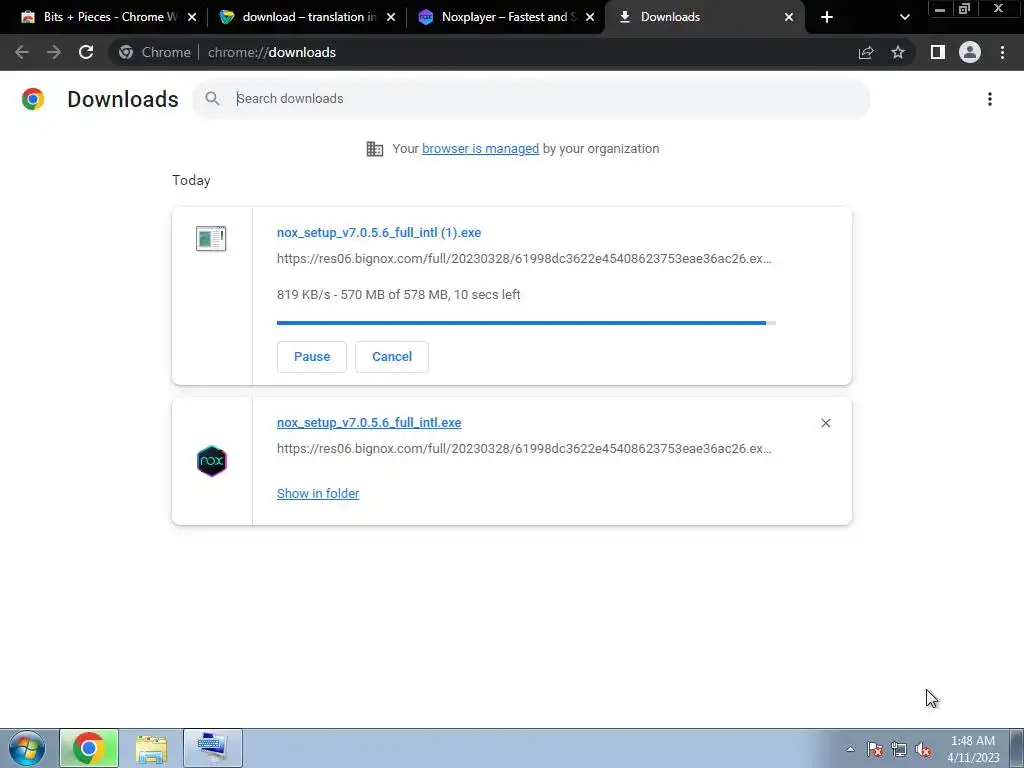Open the side panel icon
The image size is (1024, 768).
[938, 52]
